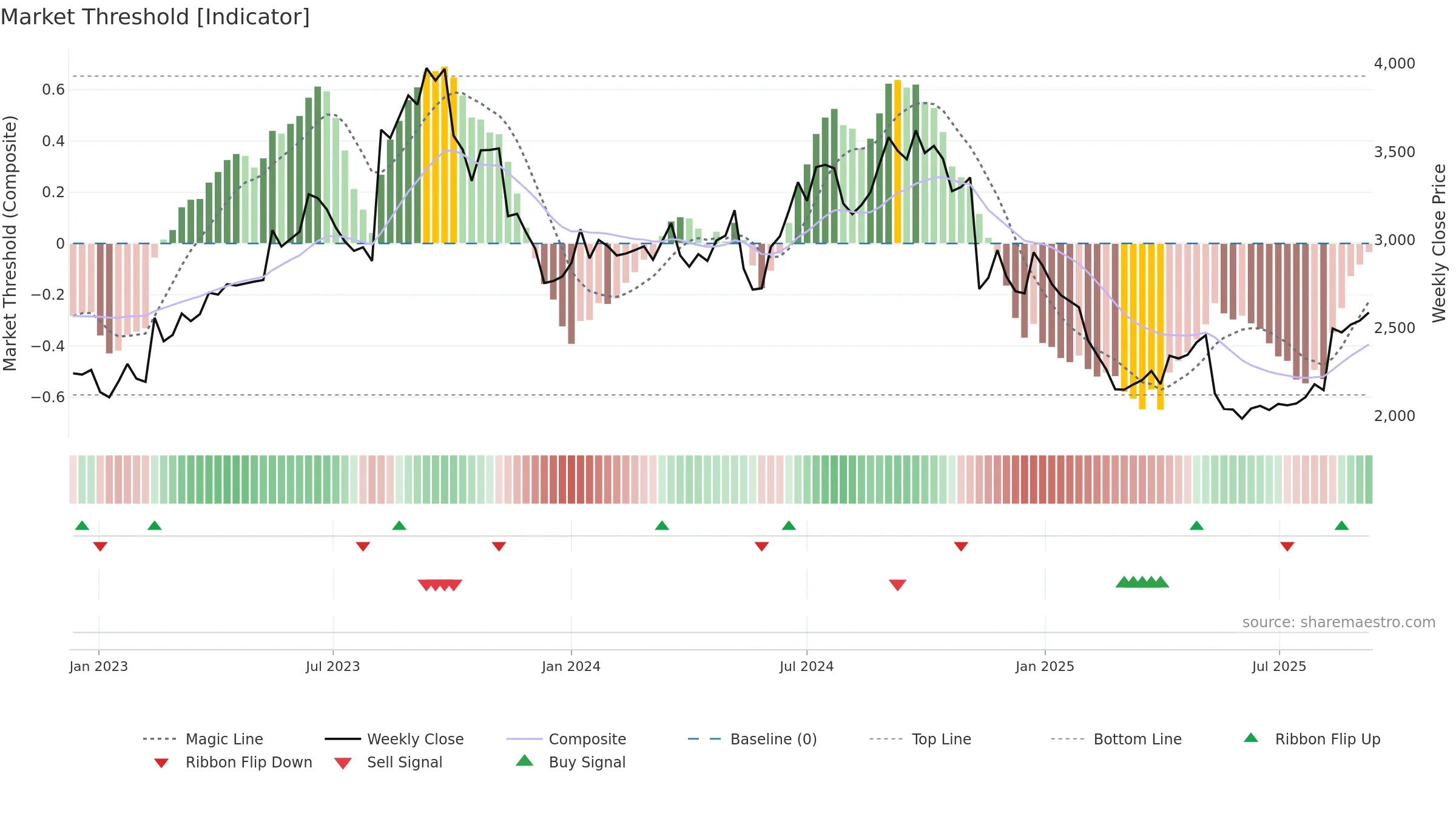The width and height of the screenshot is (1456, 819).
Task: Click the green ribbon flip up marker between Jan 2024 and Jul 2024
Action: [x=662, y=525]
